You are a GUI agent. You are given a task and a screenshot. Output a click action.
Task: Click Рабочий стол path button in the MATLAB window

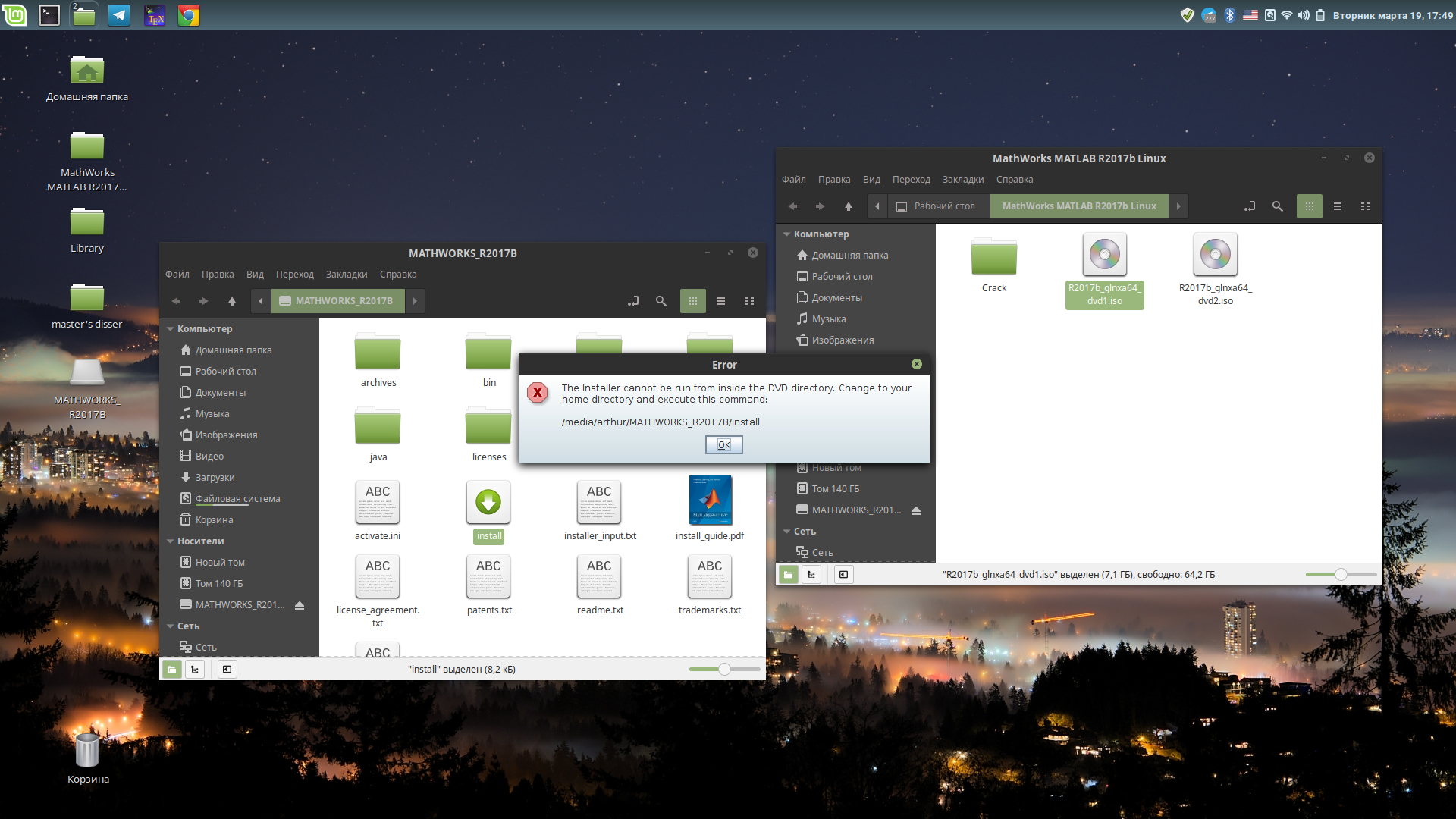coord(937,206)
